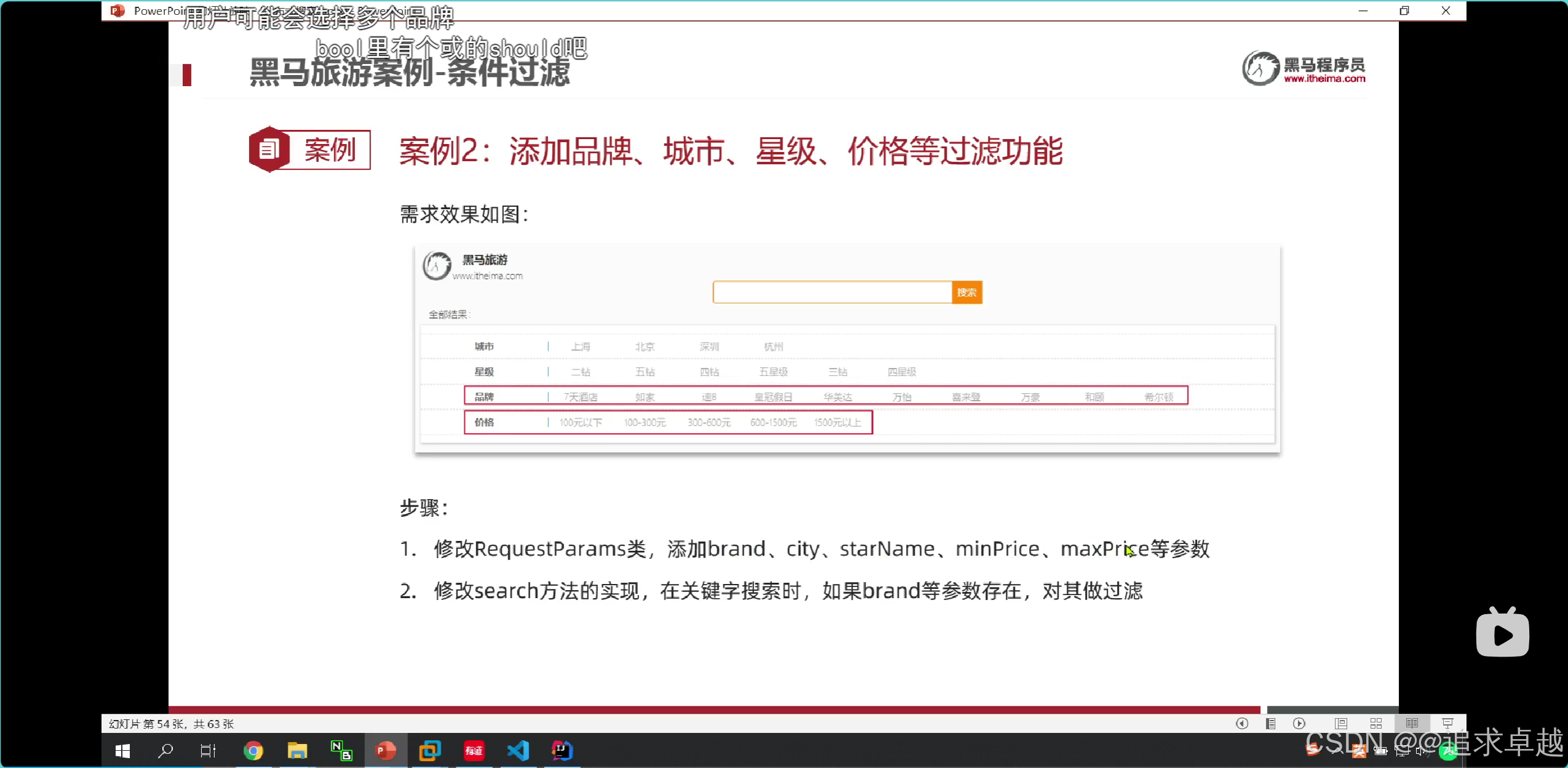Click the video play overlay button
1568x768 pixels.
tap(1502, 634)
